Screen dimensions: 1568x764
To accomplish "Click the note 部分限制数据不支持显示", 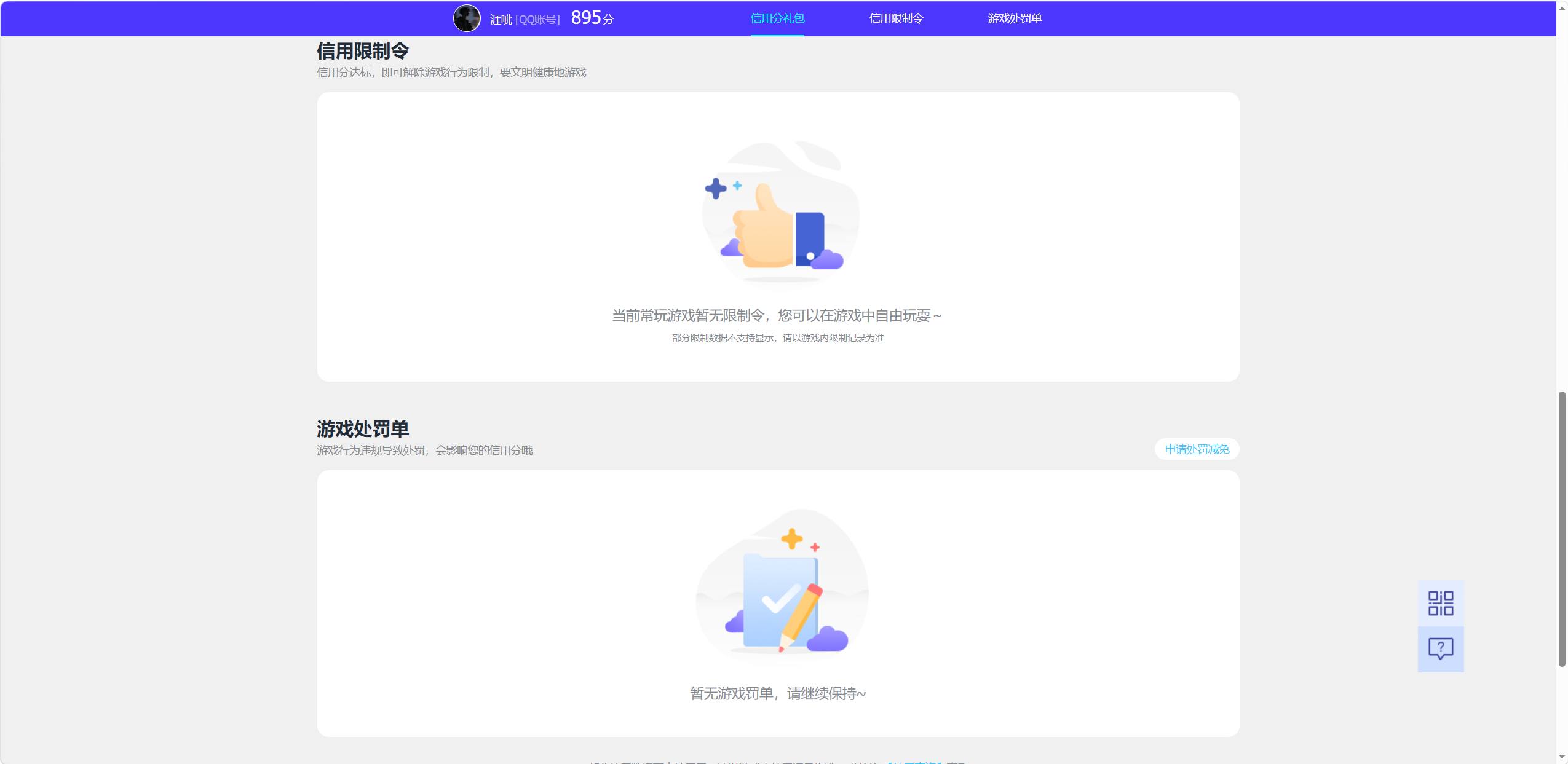I will (x=723, y=338).
